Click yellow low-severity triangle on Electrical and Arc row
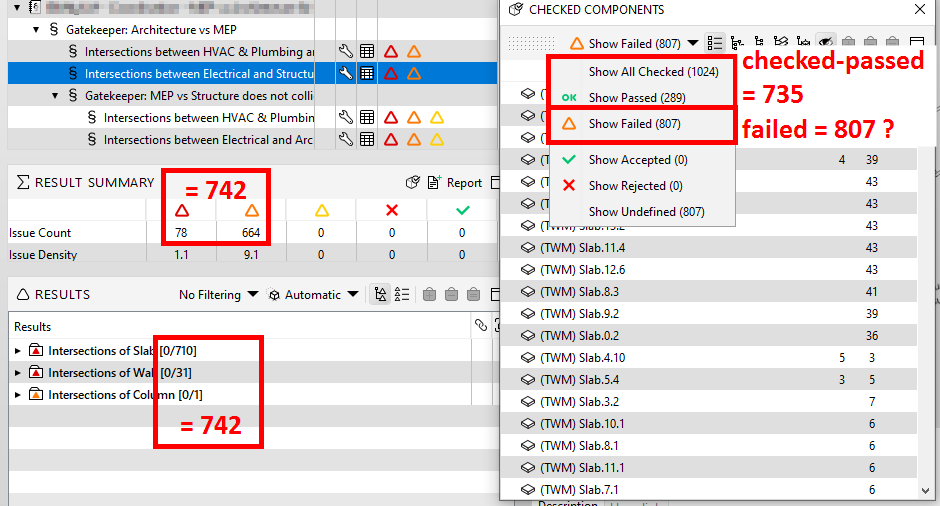940x506 pixels. (x=437, y=140)
